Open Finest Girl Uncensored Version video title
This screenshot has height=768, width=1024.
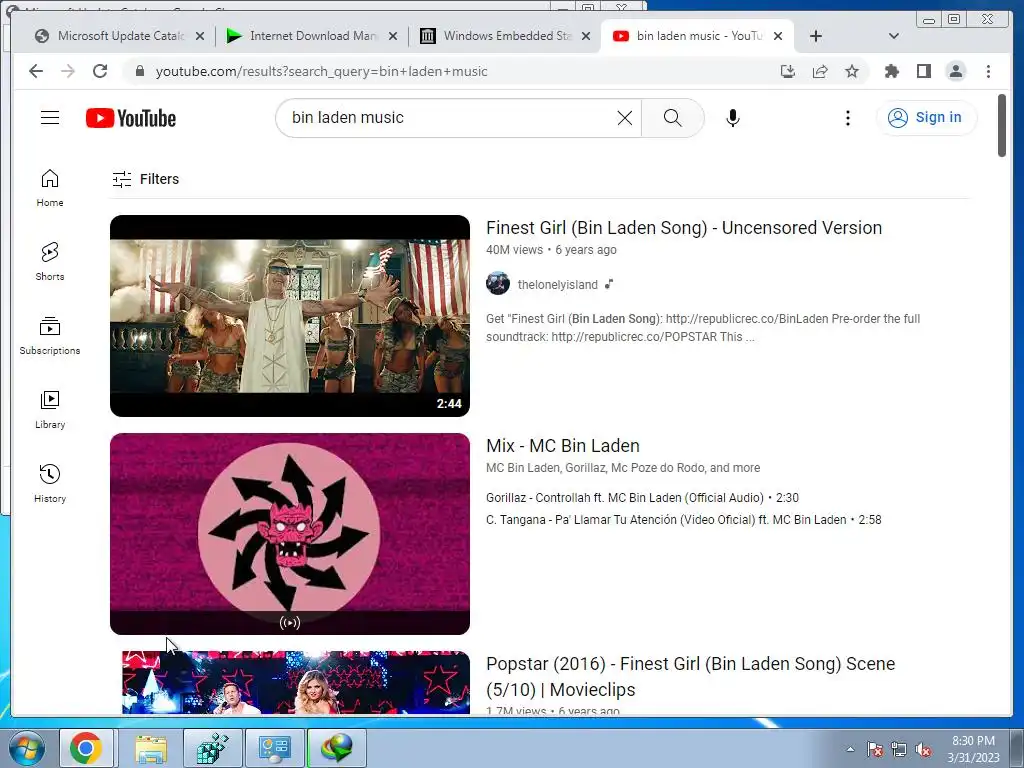[x=684, y=227]
